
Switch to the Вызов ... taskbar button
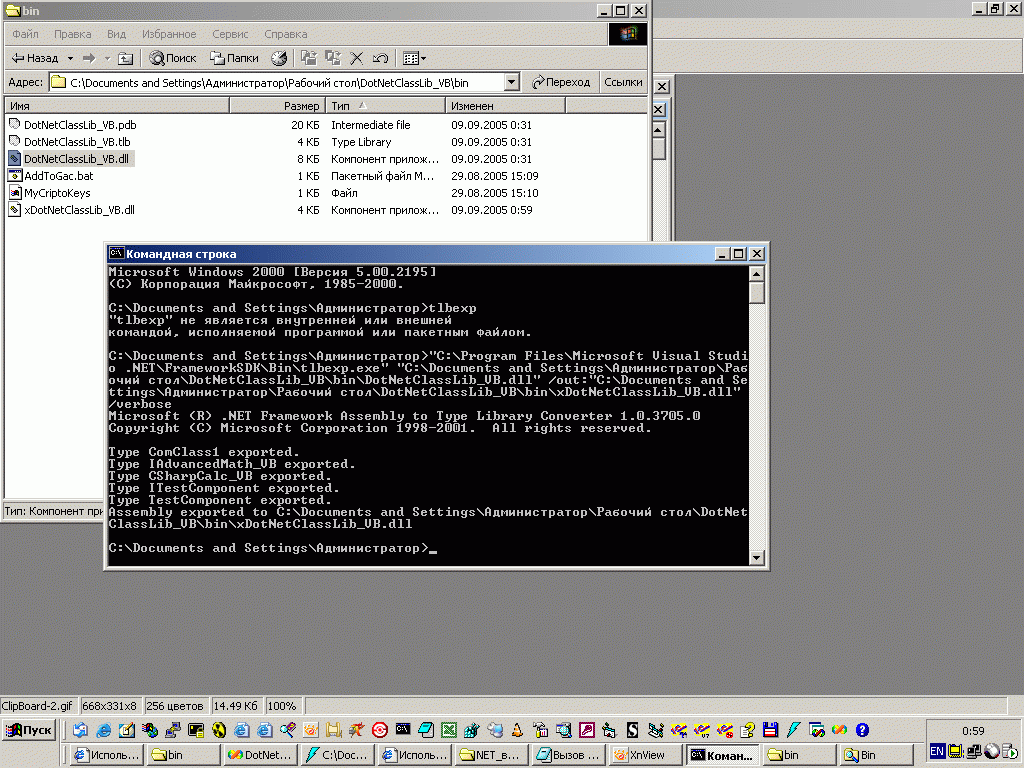point(569,755)
